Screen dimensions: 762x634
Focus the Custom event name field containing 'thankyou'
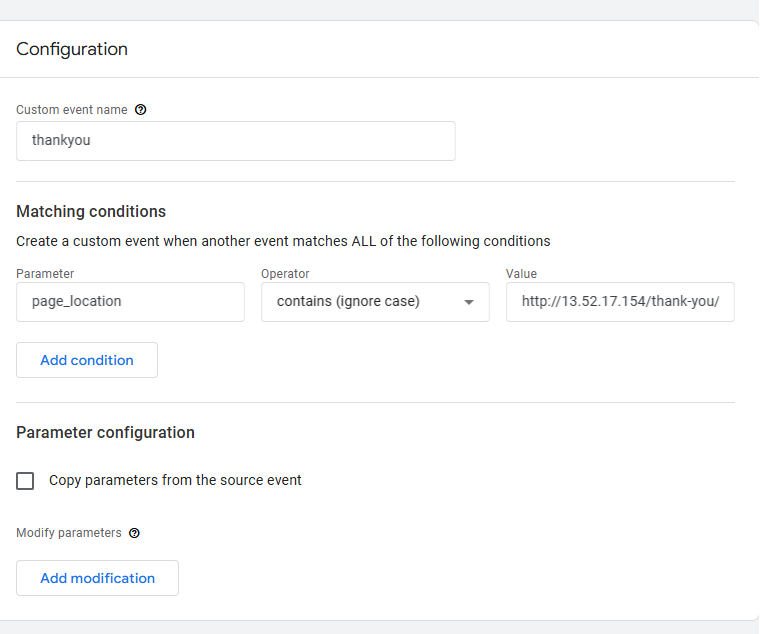pos(235,141)
